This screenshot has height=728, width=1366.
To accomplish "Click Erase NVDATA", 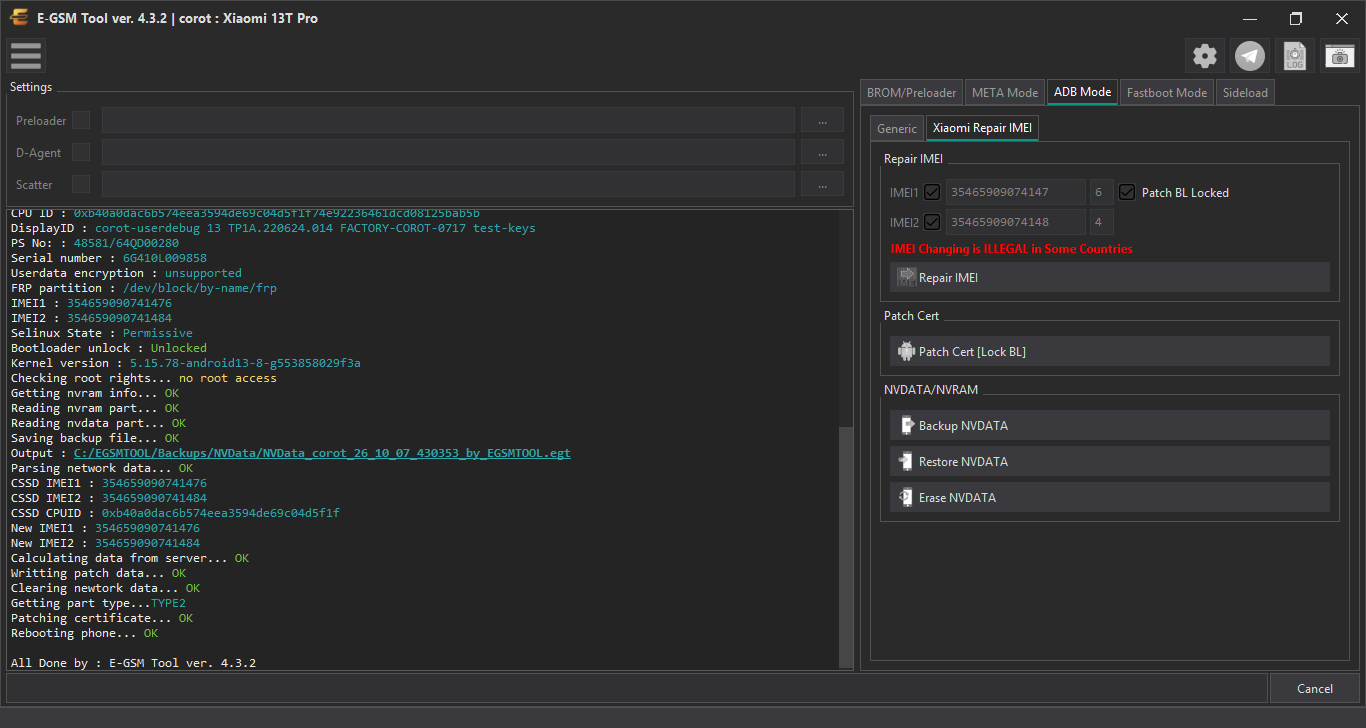I will click(x=1110, y=498).
